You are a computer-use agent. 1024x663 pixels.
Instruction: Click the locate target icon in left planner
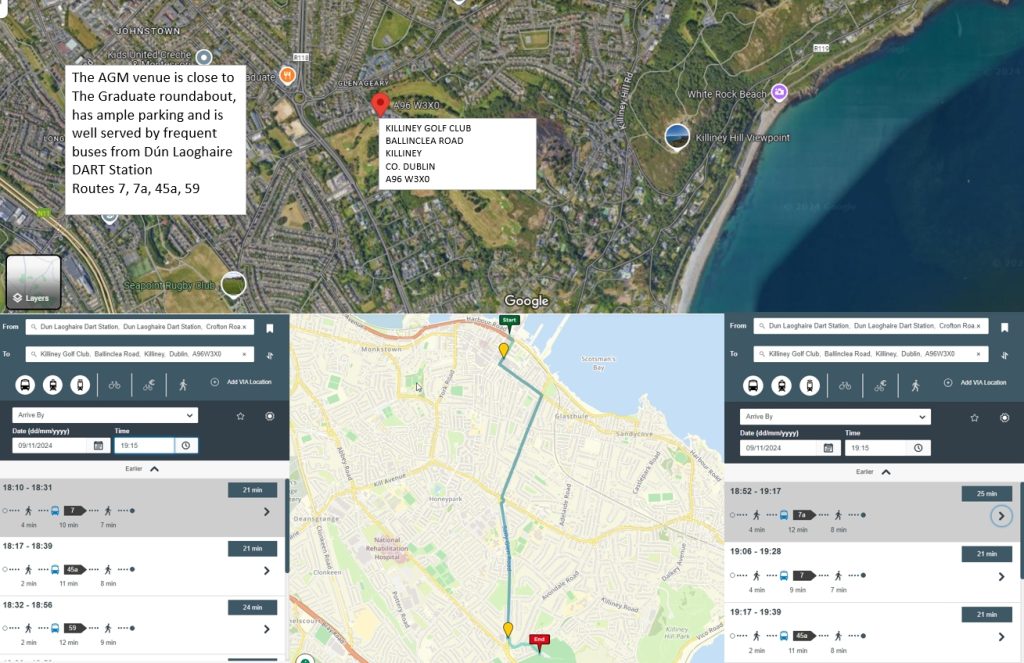pos(270,416)
